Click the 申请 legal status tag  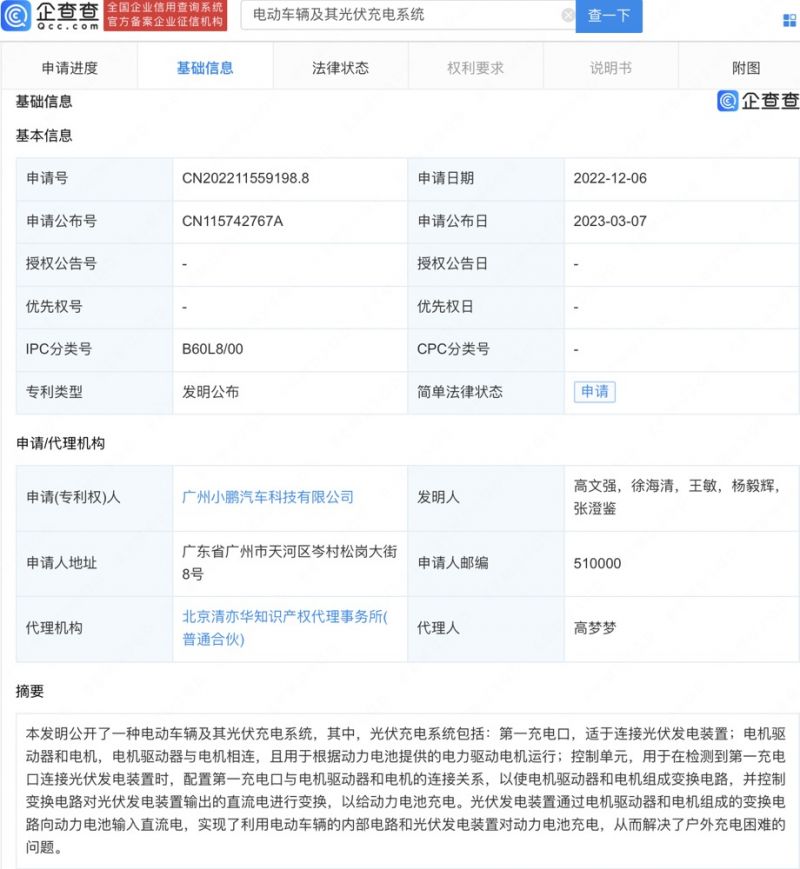[x=594, y=392]
